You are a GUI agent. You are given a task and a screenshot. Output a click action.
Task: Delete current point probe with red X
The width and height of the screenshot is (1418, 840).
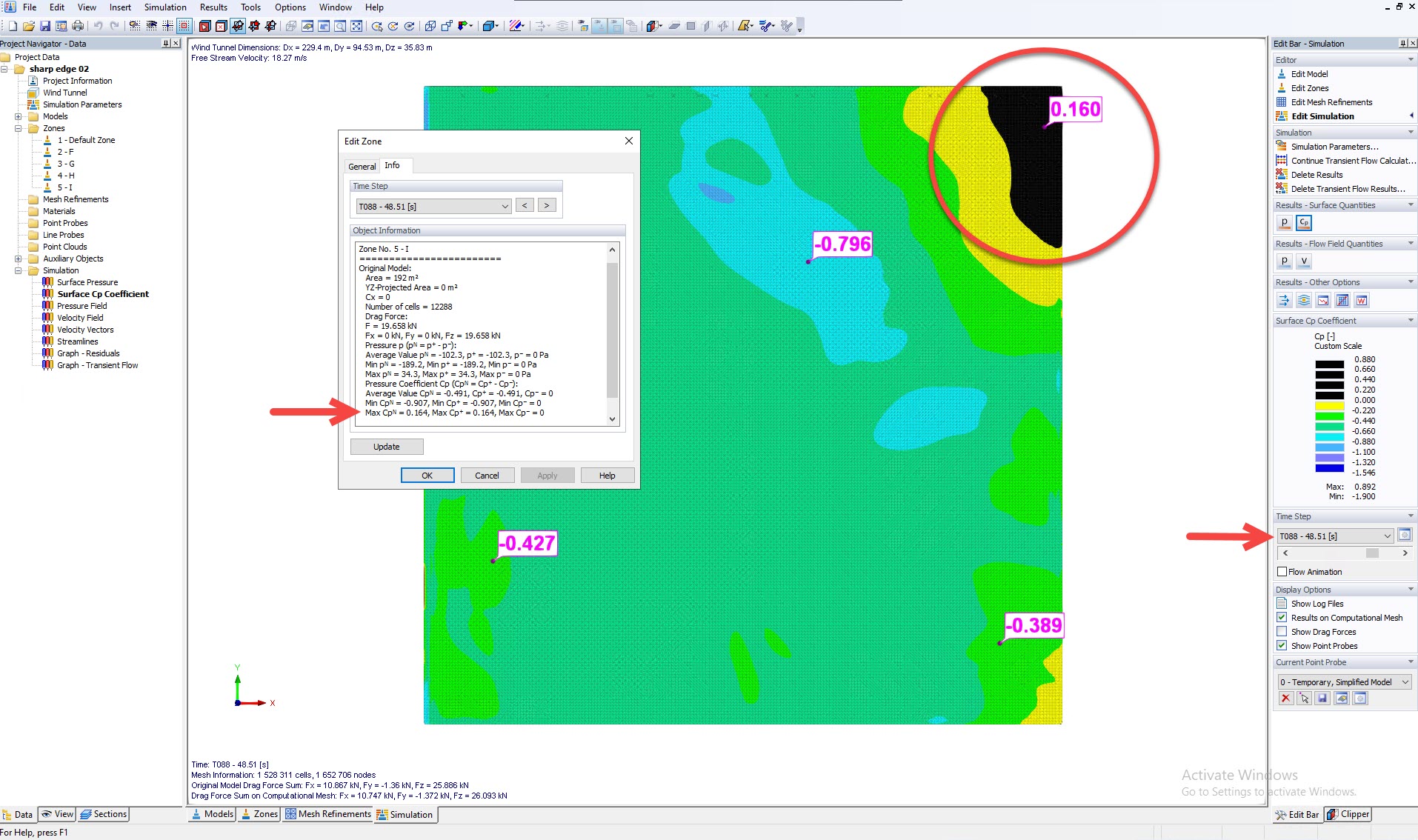tap(1286, 699)
